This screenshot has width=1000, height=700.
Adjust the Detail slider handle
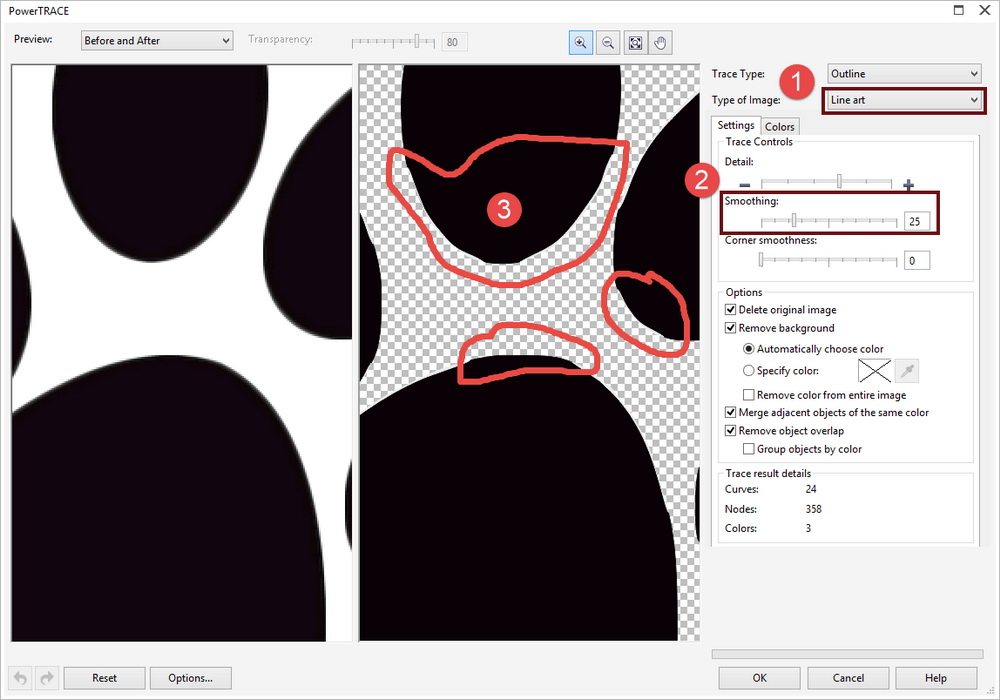[839, 182]
